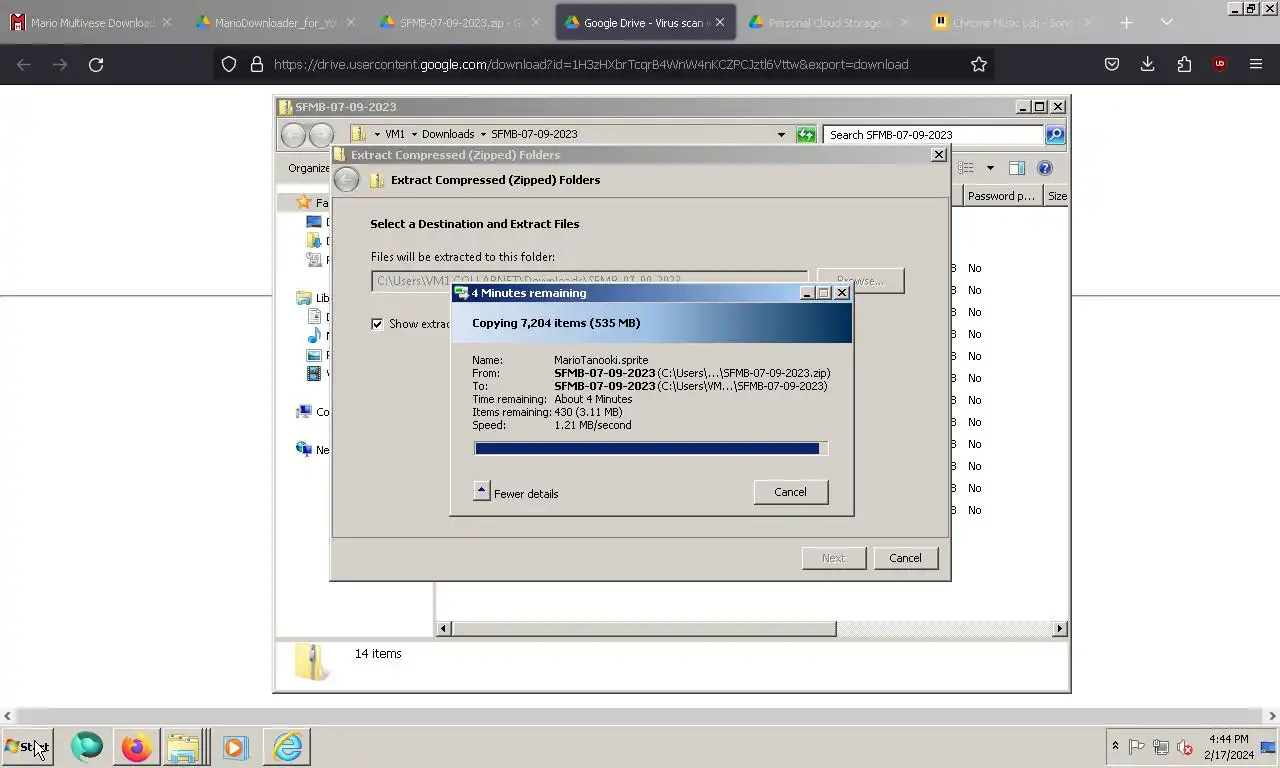This screenshot has width=1280, height=768.
Task: Toggle 'Show extracted files' checkbox
Action: tap(377, 324)
